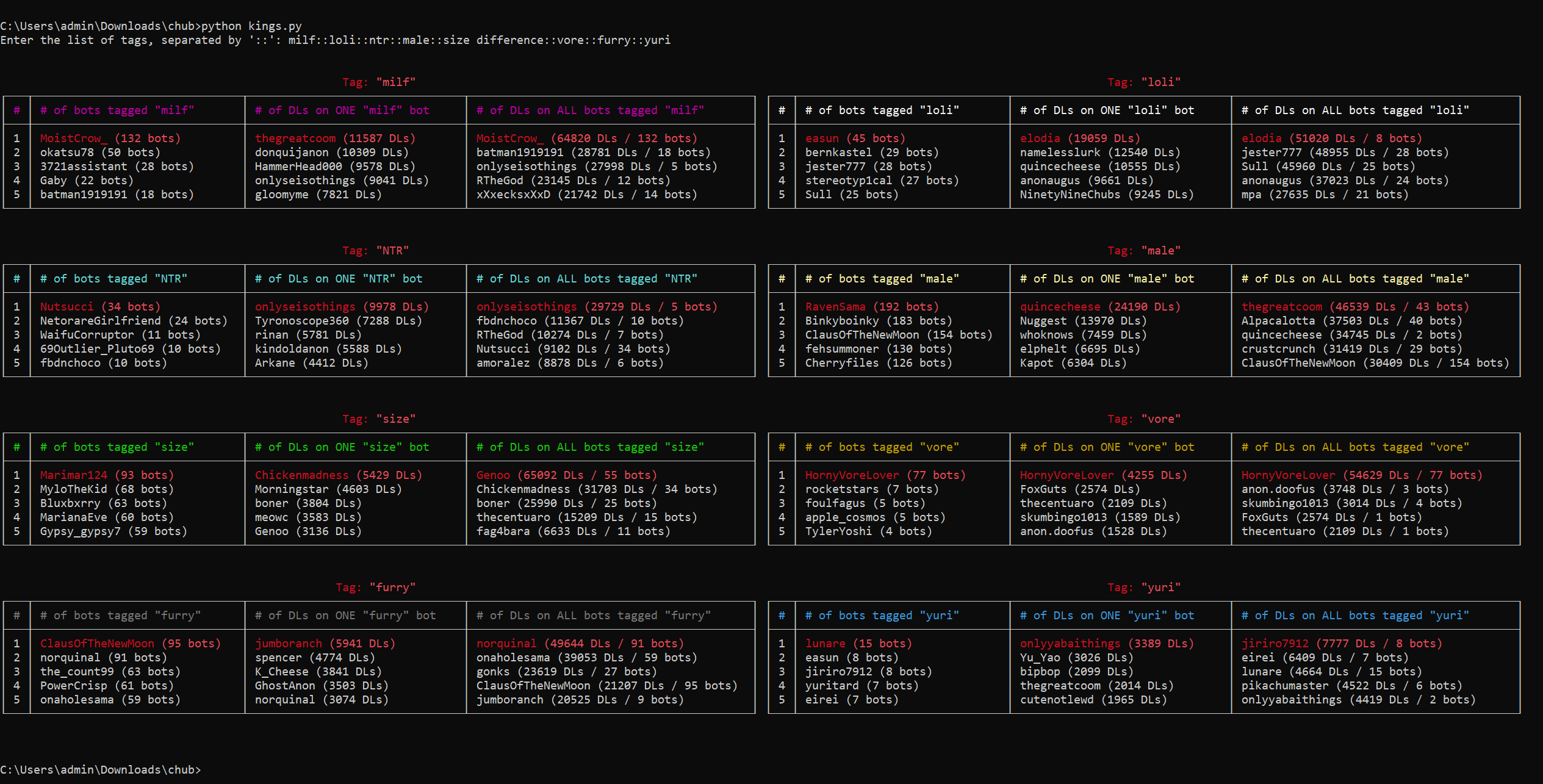Image resolution: width=1543 pixels, height=784 pixels.
Task: Click column header '# of DLs on ONE "NTR" bot'
Action: [339, 278]
